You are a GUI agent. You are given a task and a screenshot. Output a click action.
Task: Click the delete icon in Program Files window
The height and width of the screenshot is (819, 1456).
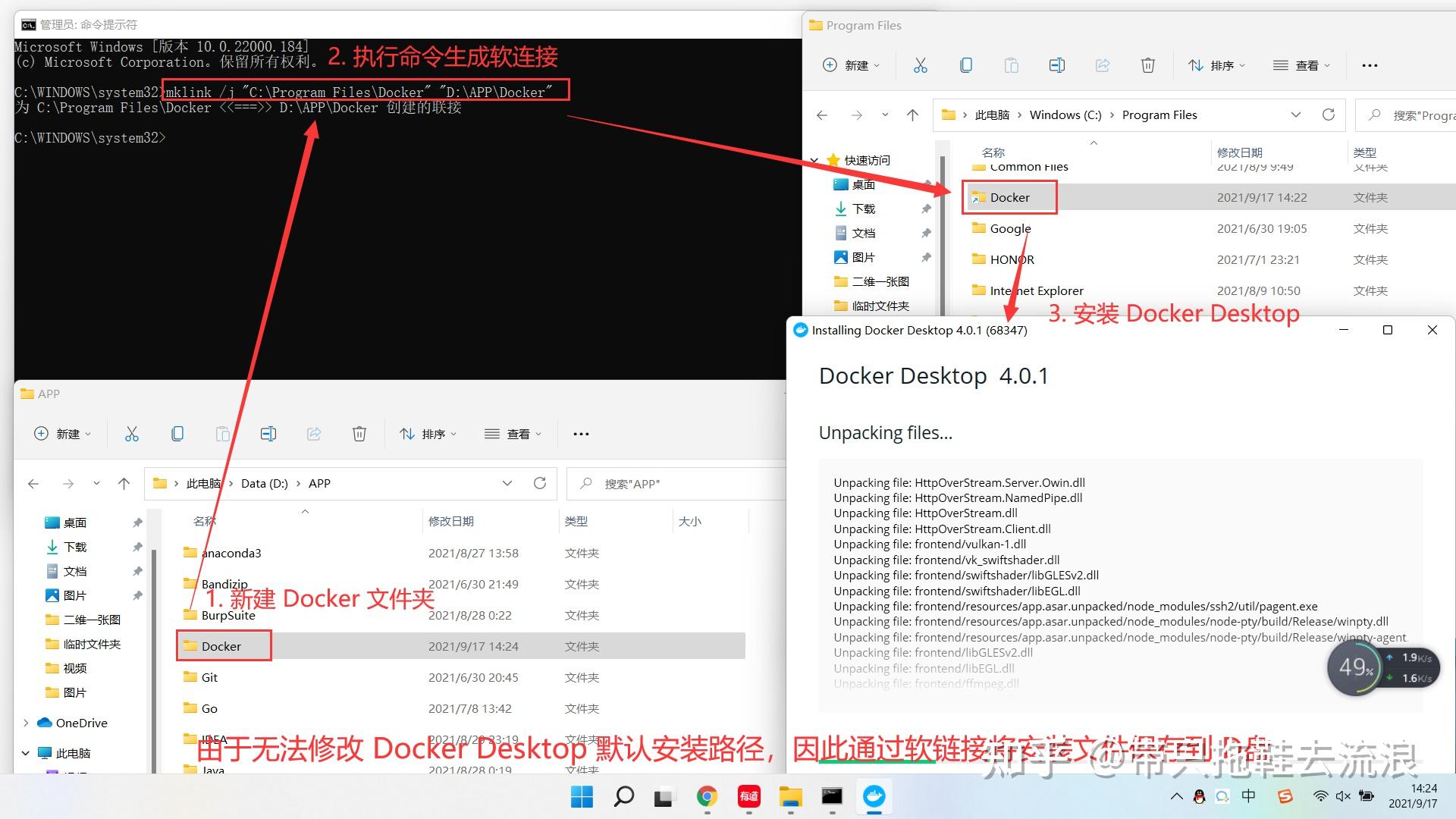click(x=1148, y=65)
